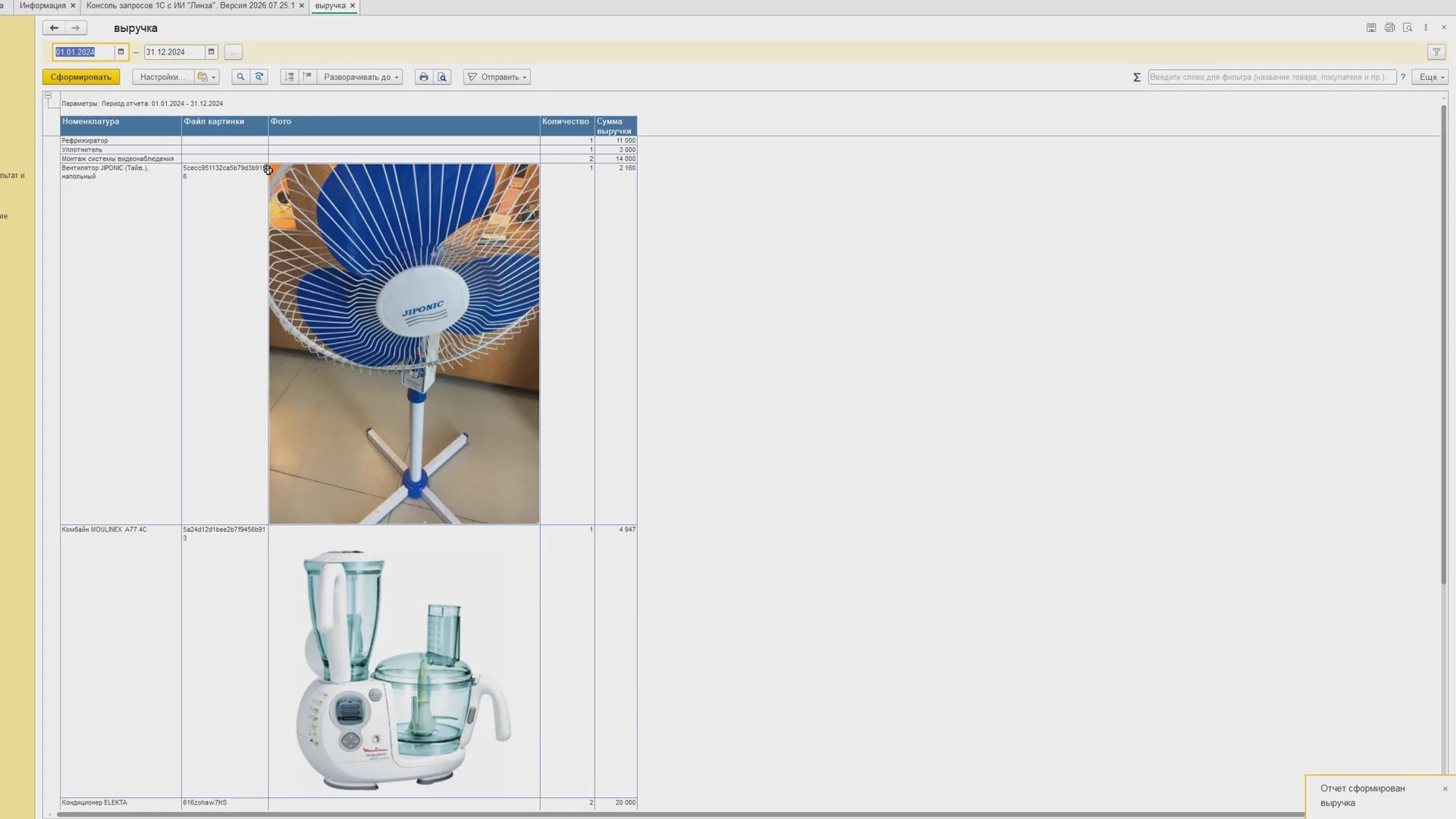Open the period selection ellipsis button

click(233, 52)
